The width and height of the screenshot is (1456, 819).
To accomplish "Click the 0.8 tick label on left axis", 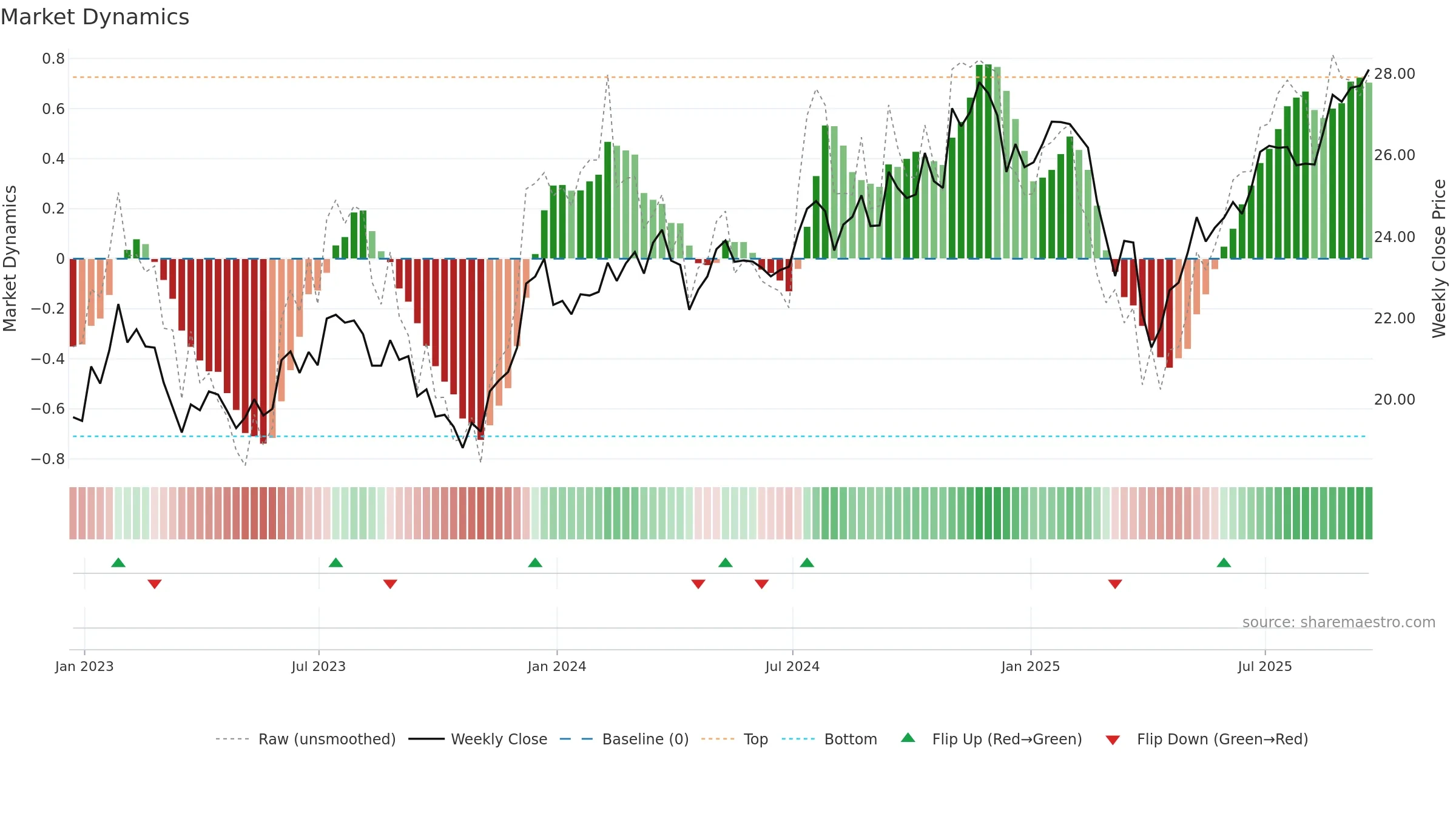I will 53,59.
